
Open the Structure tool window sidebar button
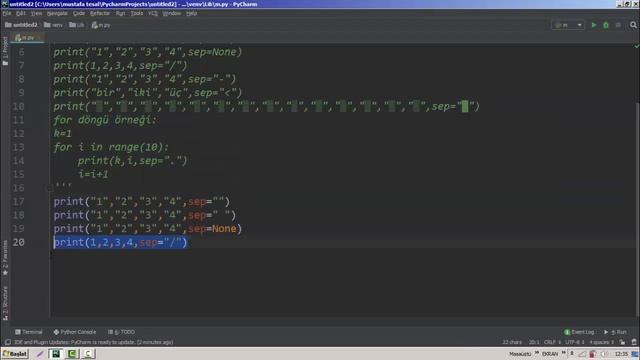[5, 303]
